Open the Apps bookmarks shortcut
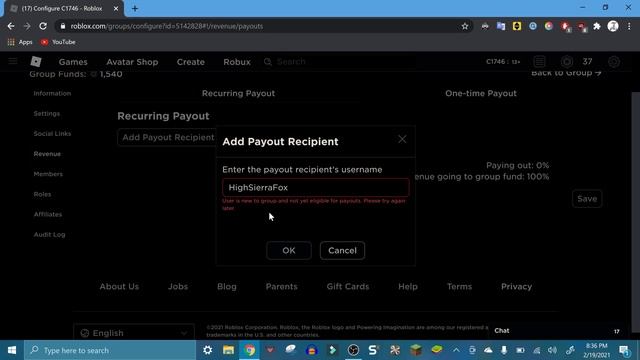Screen dimensions: 640x360 click(x=20, y=42)
